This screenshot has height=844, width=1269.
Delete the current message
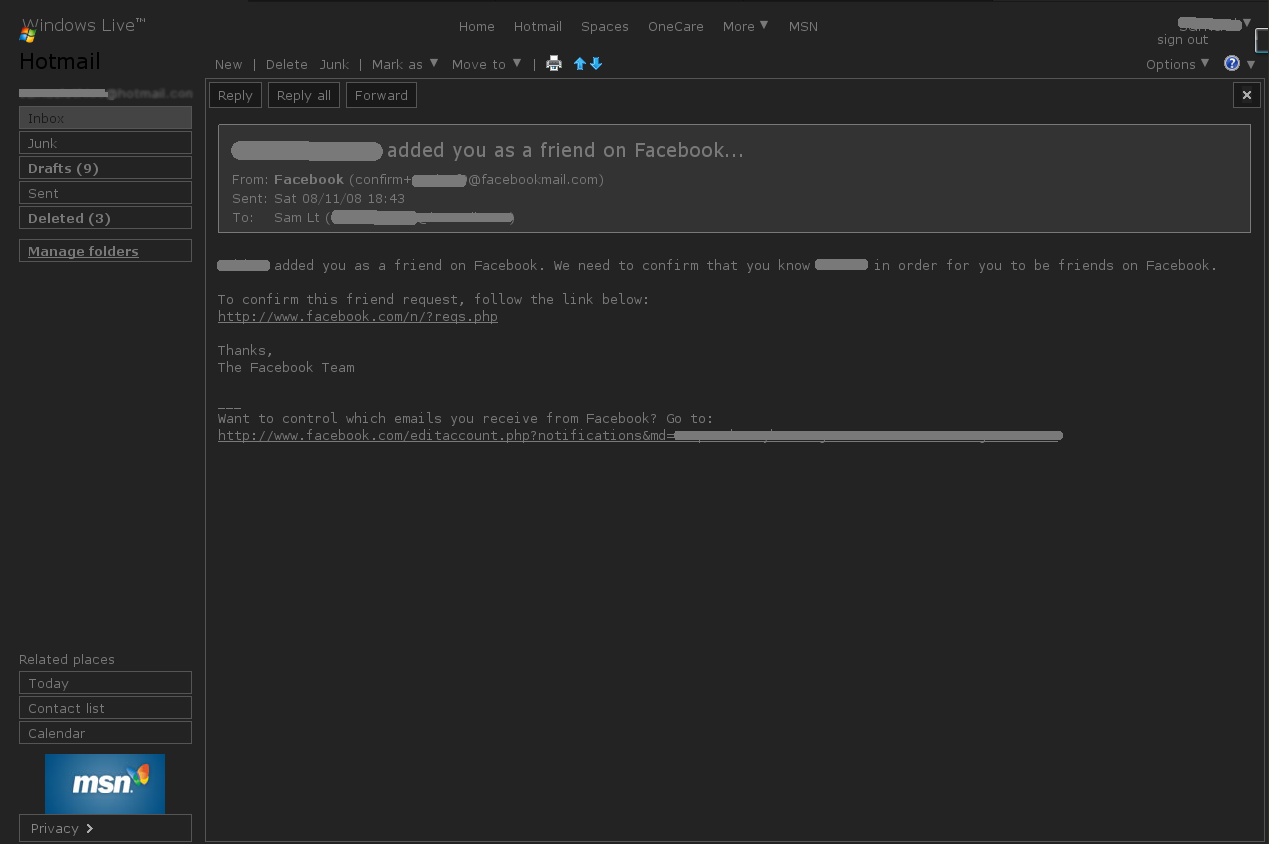[x=287, y=64]
